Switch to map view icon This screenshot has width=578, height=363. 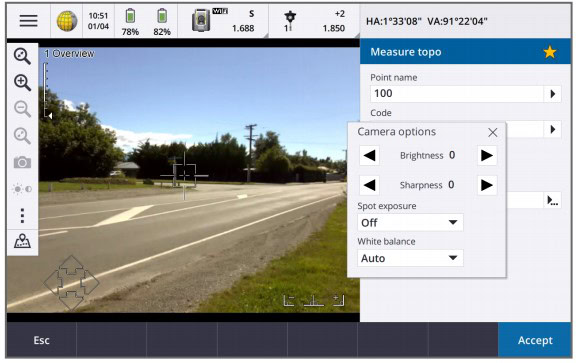click(x=22, y=241)
